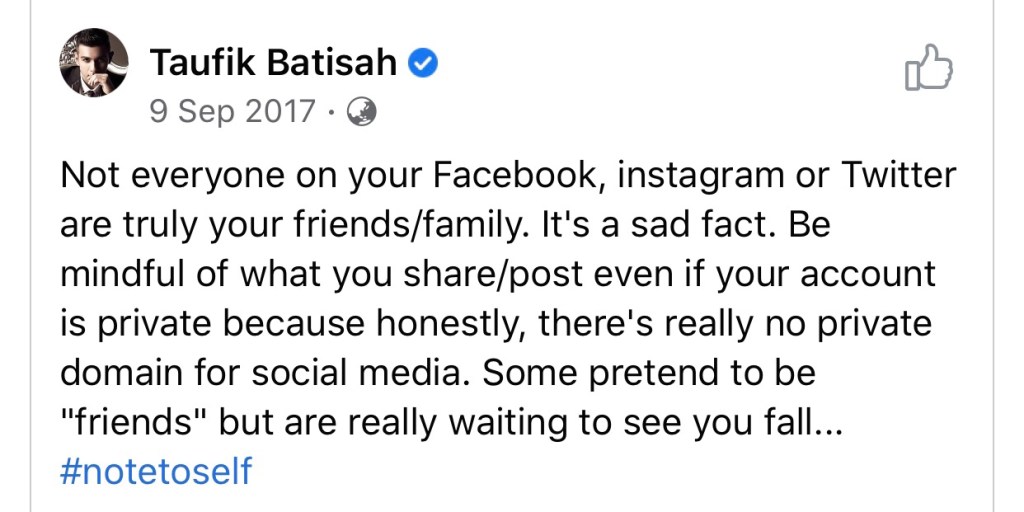Click the globe public audience icon

[x=360, y=111]
